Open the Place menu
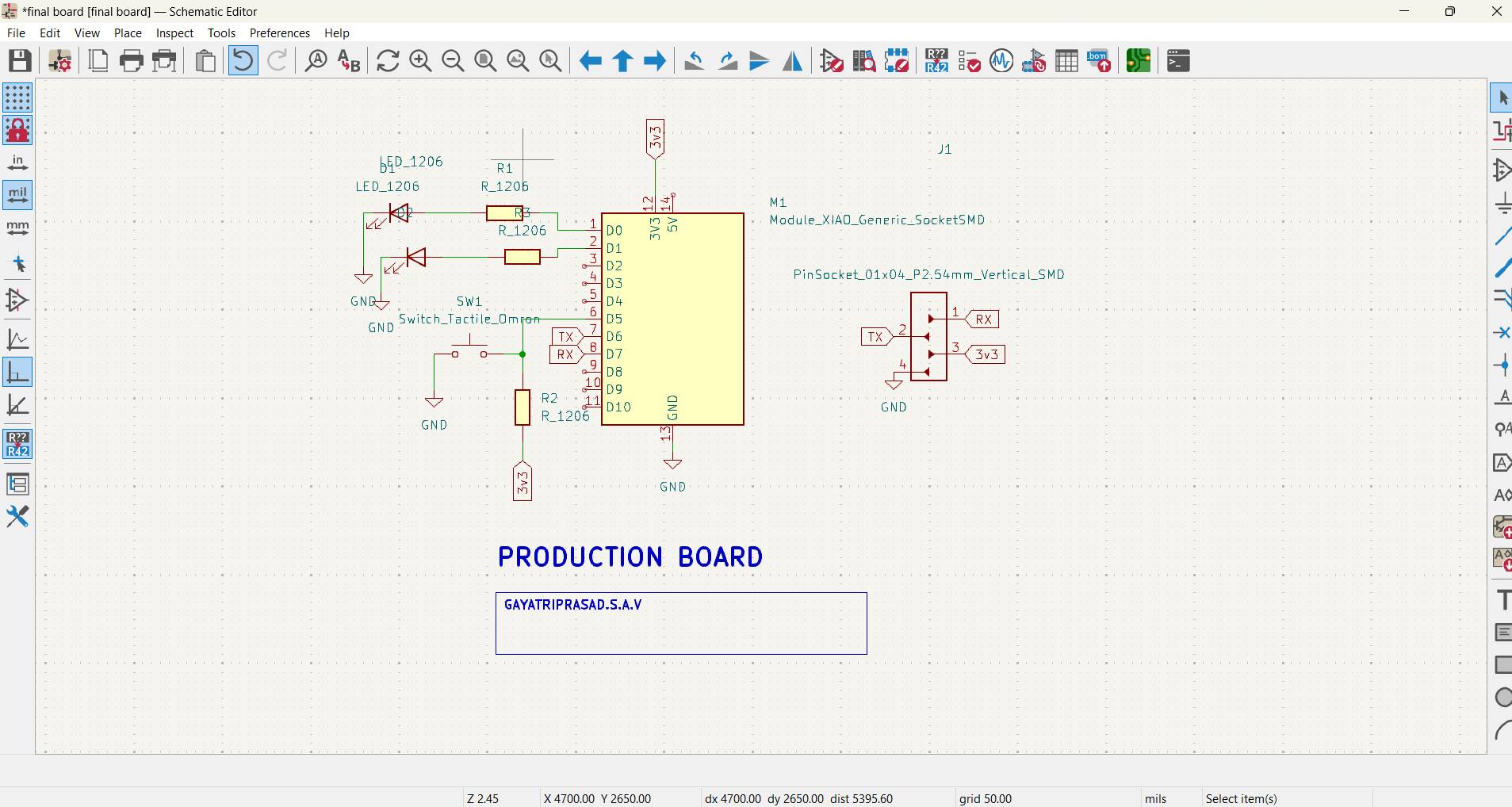Image resolution: width=1512 pixels, height=807 pixels. (128, 33)
